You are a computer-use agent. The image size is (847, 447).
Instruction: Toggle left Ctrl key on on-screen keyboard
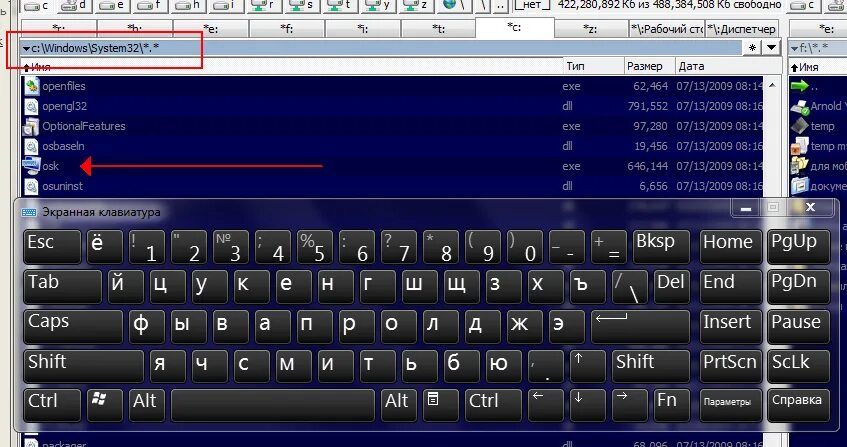pos(52,405)
